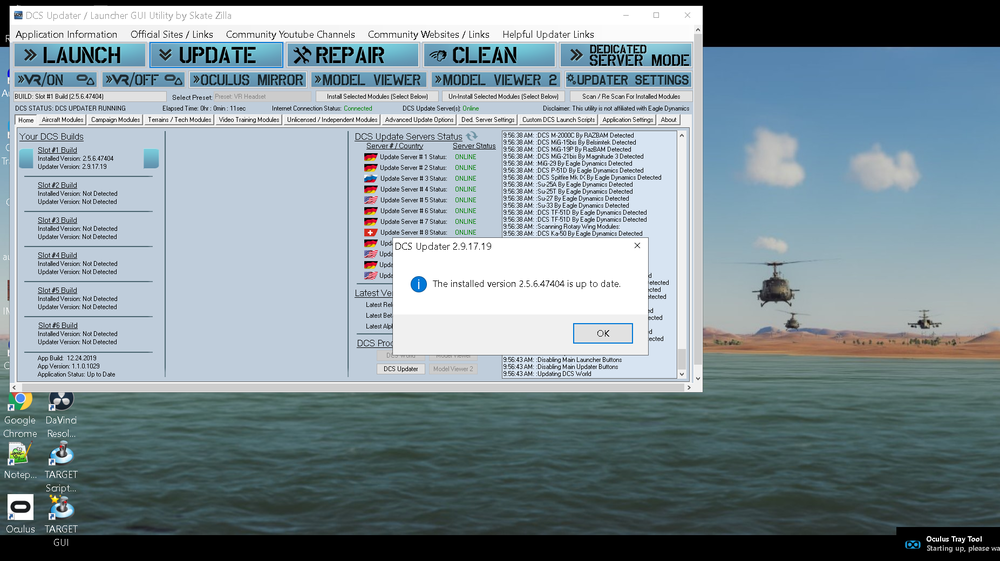Viewport: 1000px width, 561px height.
Task: Open Application Information menu
Action: click(x=66, y=34)
